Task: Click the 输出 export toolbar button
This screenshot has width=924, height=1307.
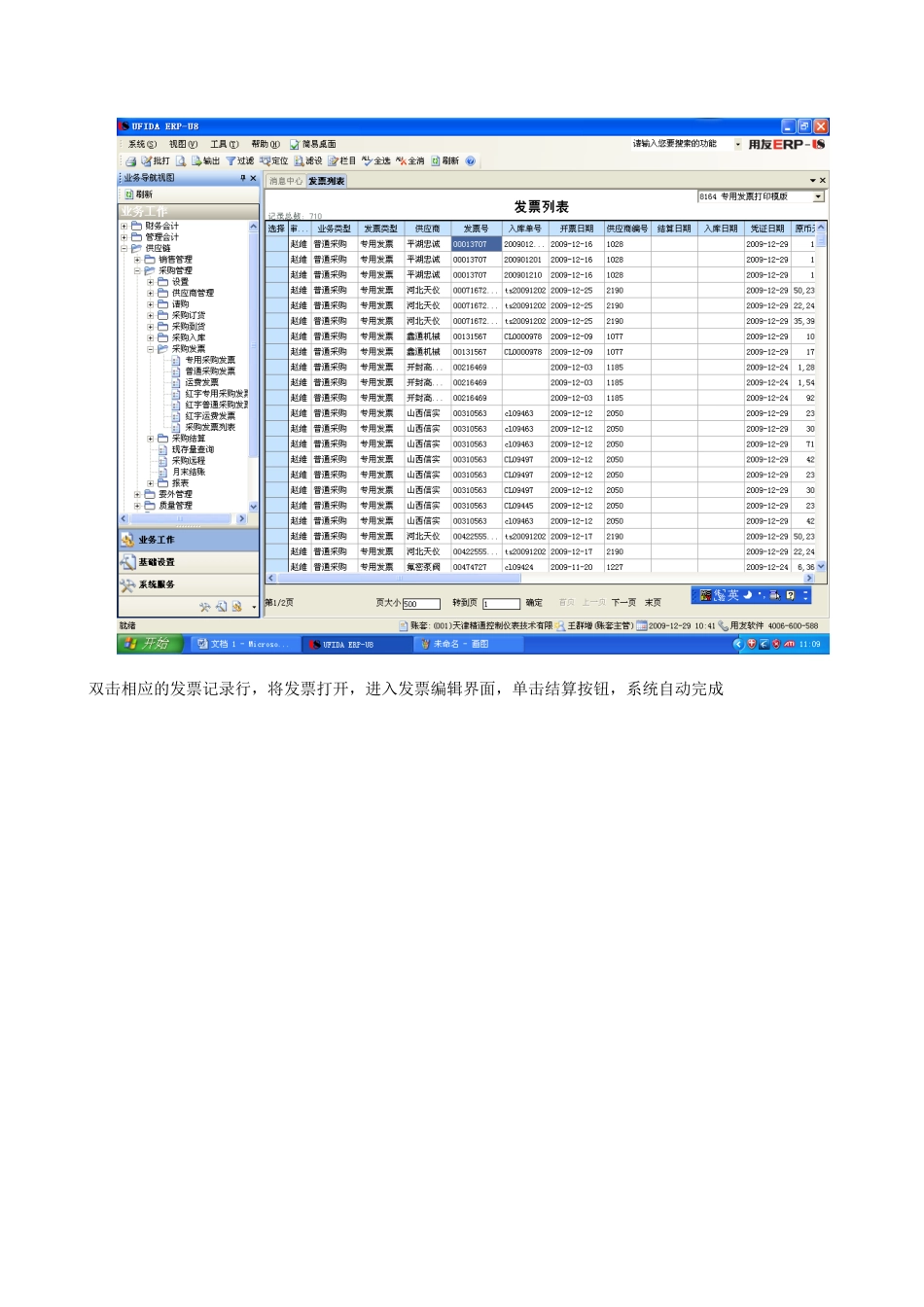Action: [x=206, y=161]
